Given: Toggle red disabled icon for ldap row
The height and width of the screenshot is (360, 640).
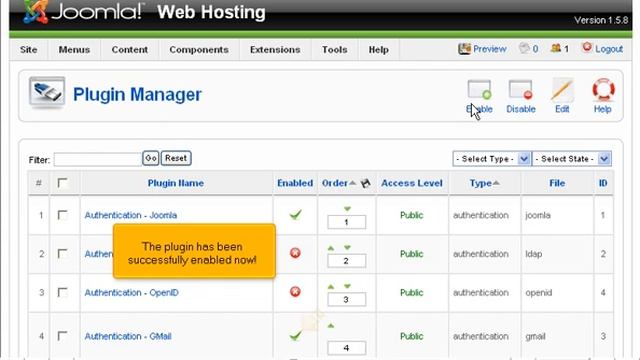Looking at the screenshot, I should click(295, 253).
